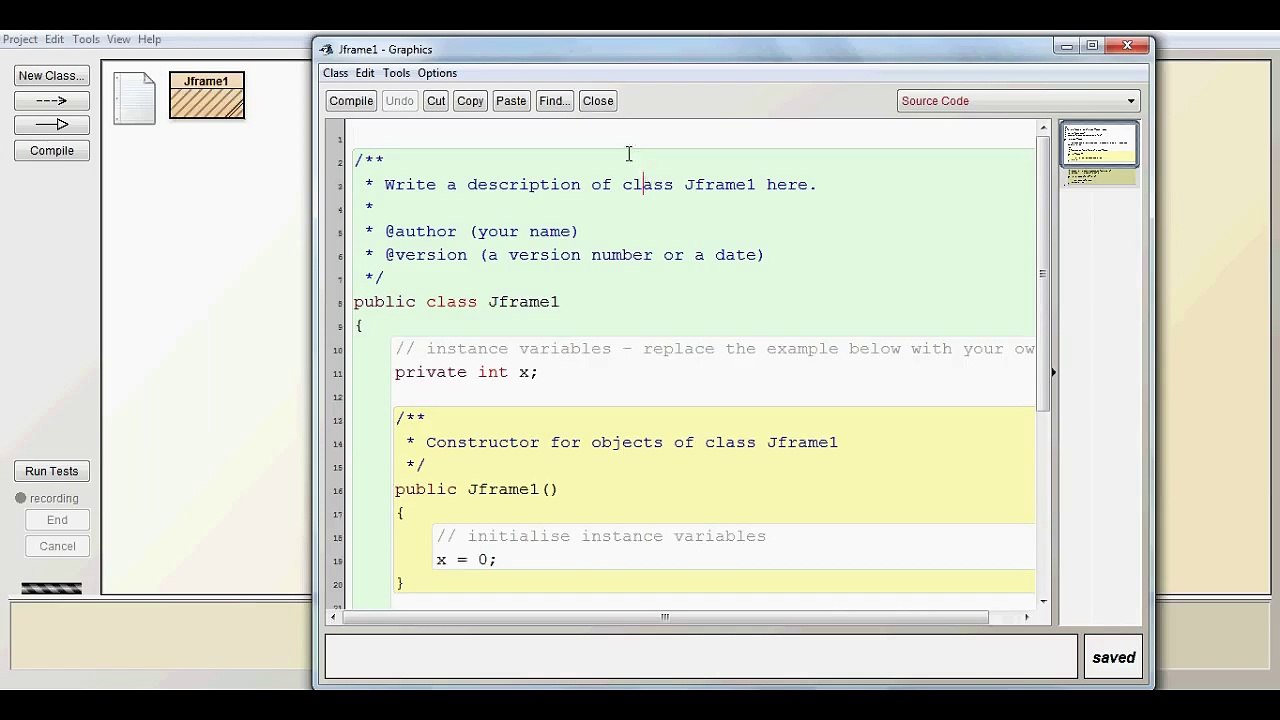
Task: Click the code overview thumbnail
Action: (1099, 154)
